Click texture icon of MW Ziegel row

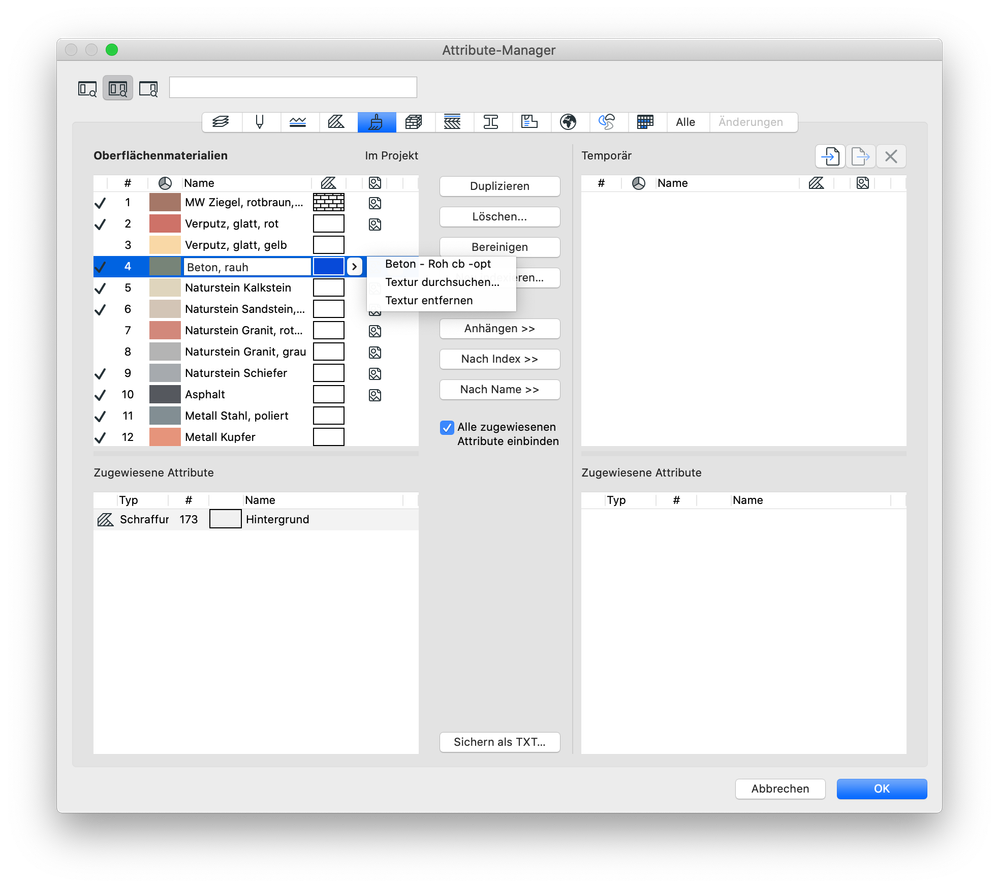click(375, 203)
